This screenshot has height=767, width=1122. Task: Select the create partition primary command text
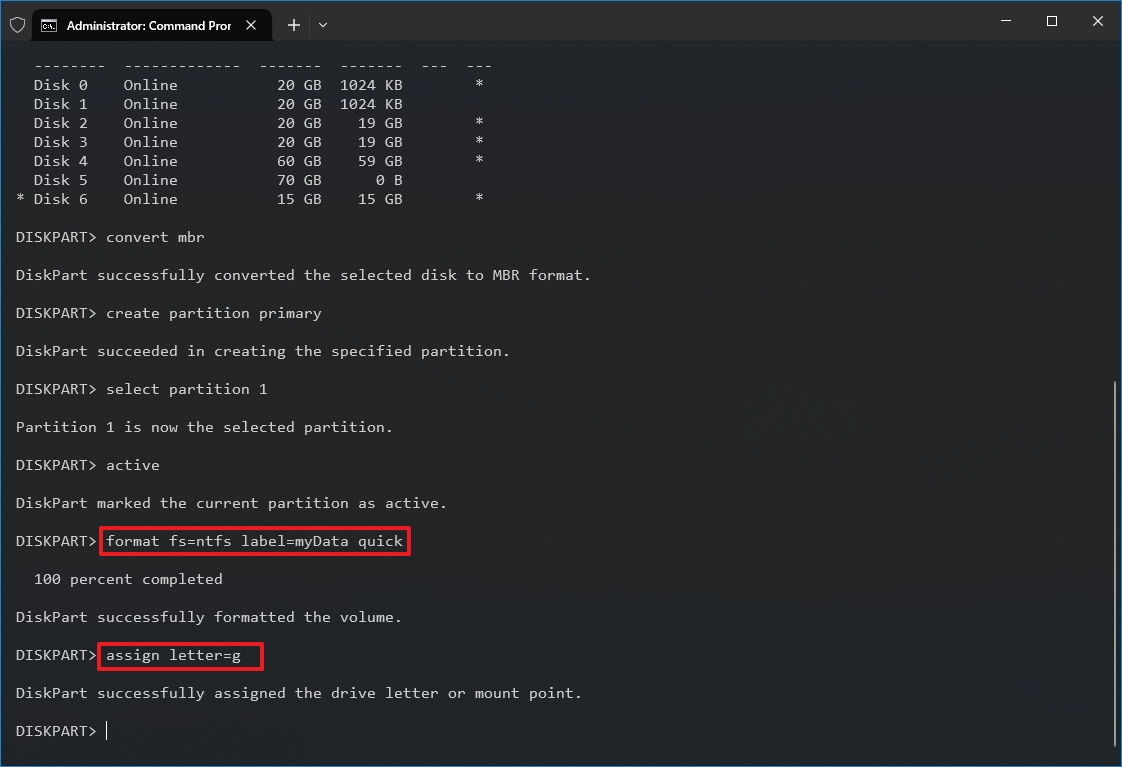coord(212,313)
